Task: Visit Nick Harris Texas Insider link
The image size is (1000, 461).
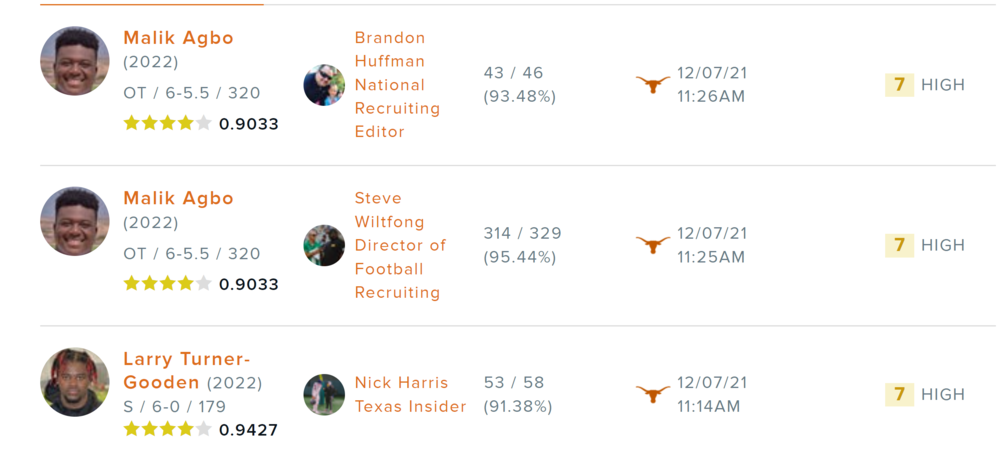Action: [410, 394]
